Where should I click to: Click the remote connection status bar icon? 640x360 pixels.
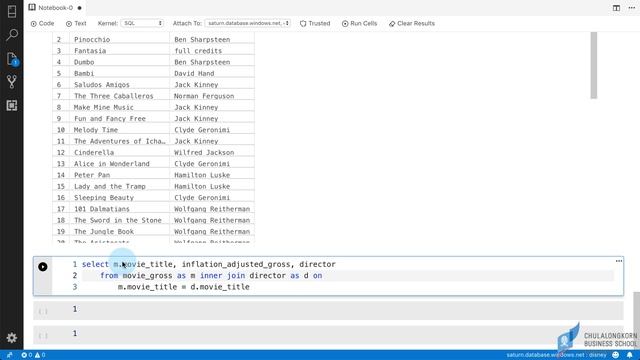pos(9,355)
